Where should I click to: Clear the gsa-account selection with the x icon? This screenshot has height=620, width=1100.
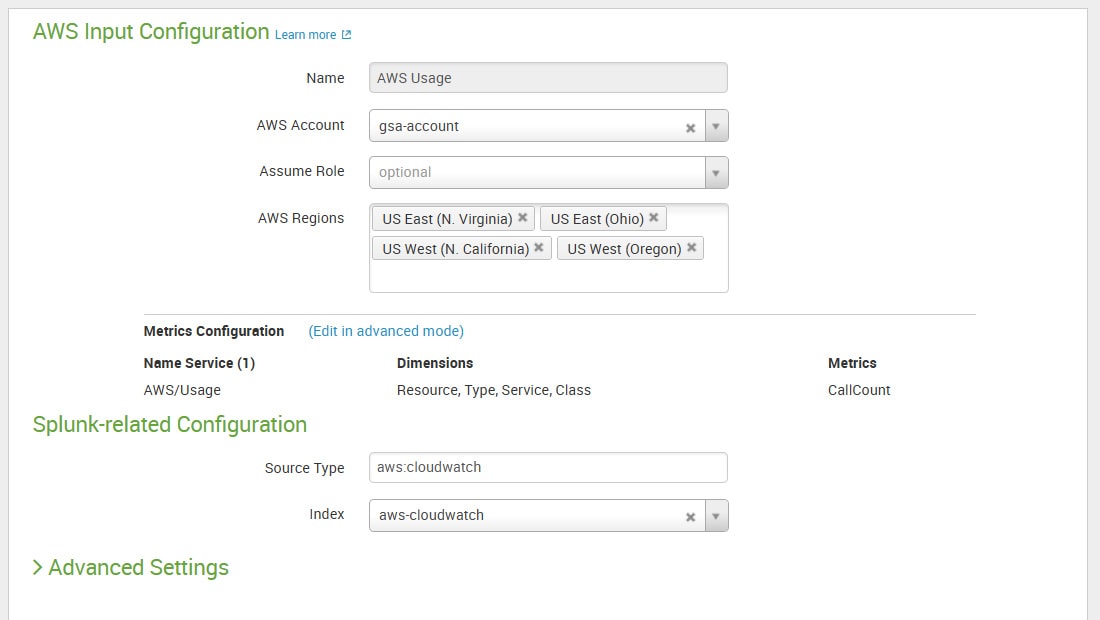coord(690,128)
